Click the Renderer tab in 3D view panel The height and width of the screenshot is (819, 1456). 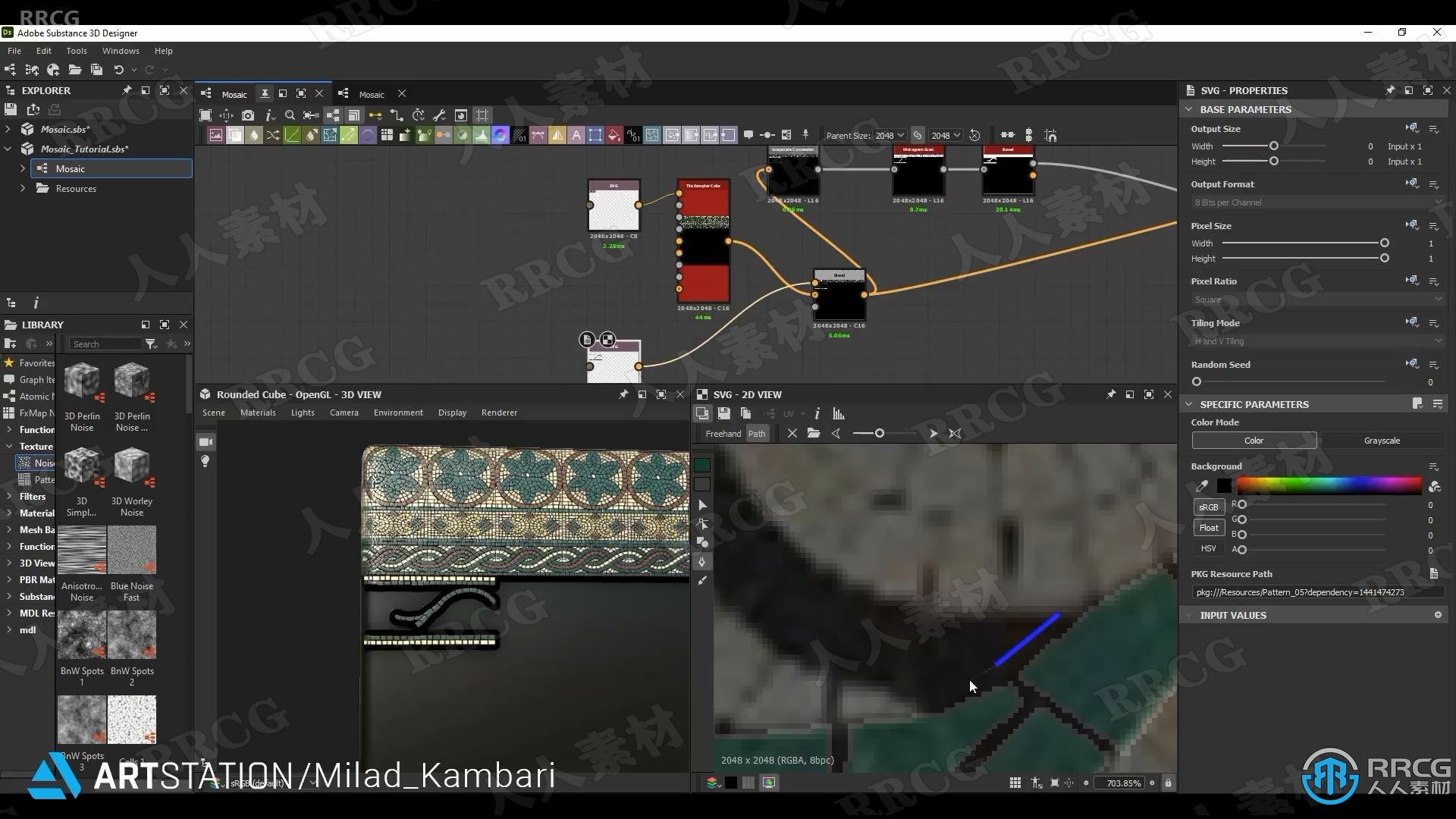tap(498, 411)
